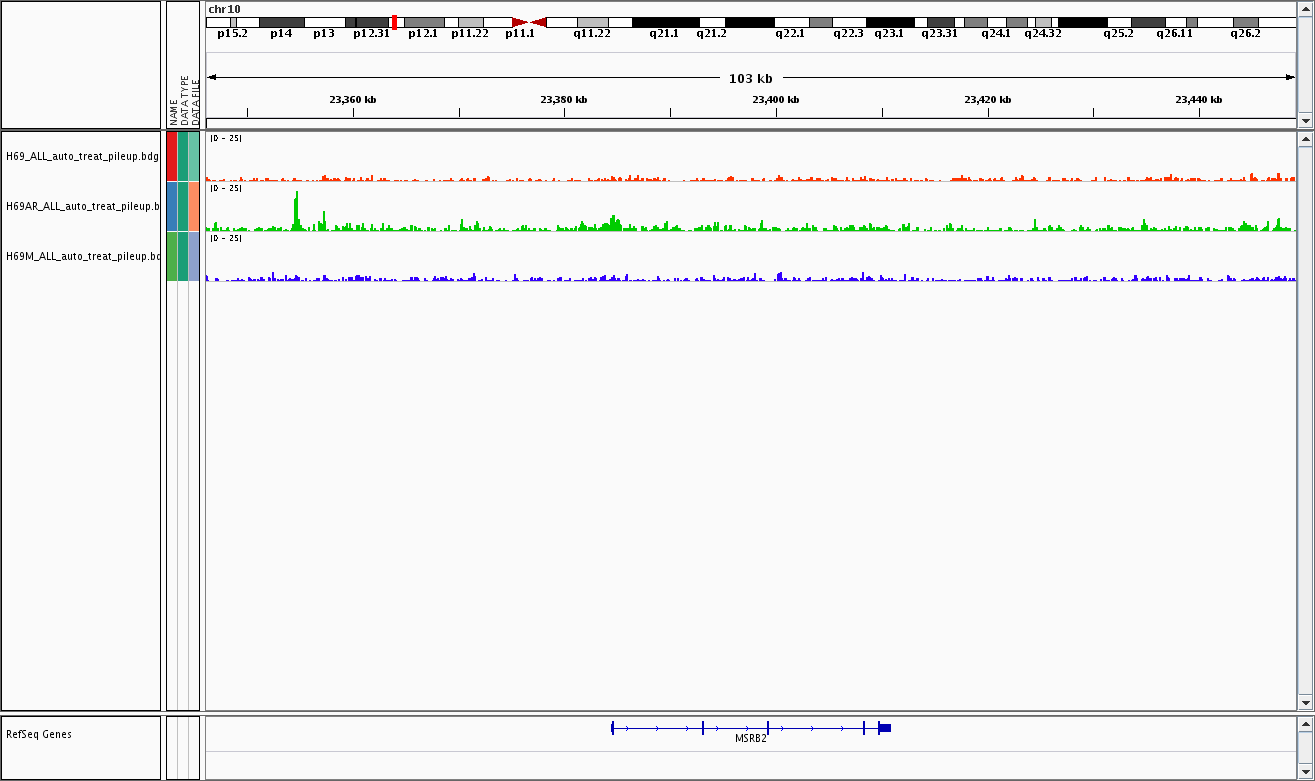Select the H69M_ALL_auto_treat_pileup track name
This screenshot has width=1315, height=781.
pyautogui.click(x=82, y=256)
